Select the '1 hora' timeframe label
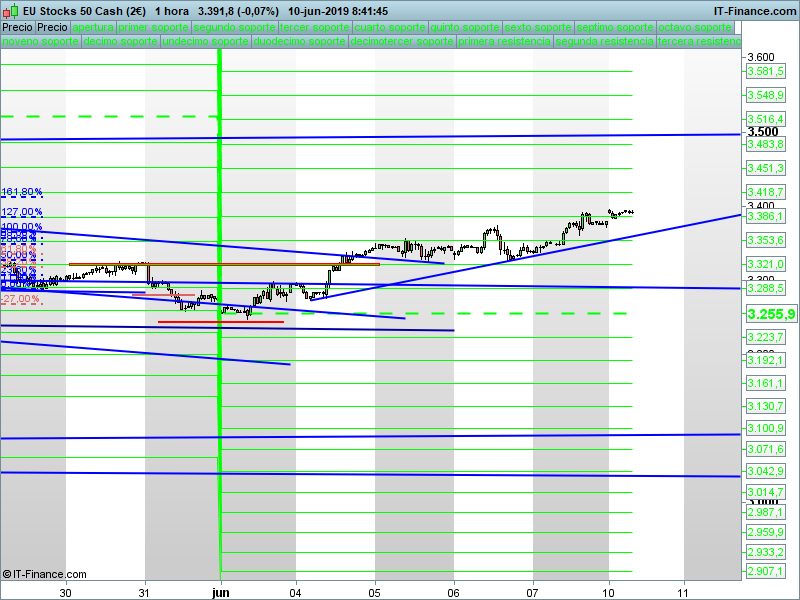The height and width of the screenshot is (600, 800). click(171, 10)
